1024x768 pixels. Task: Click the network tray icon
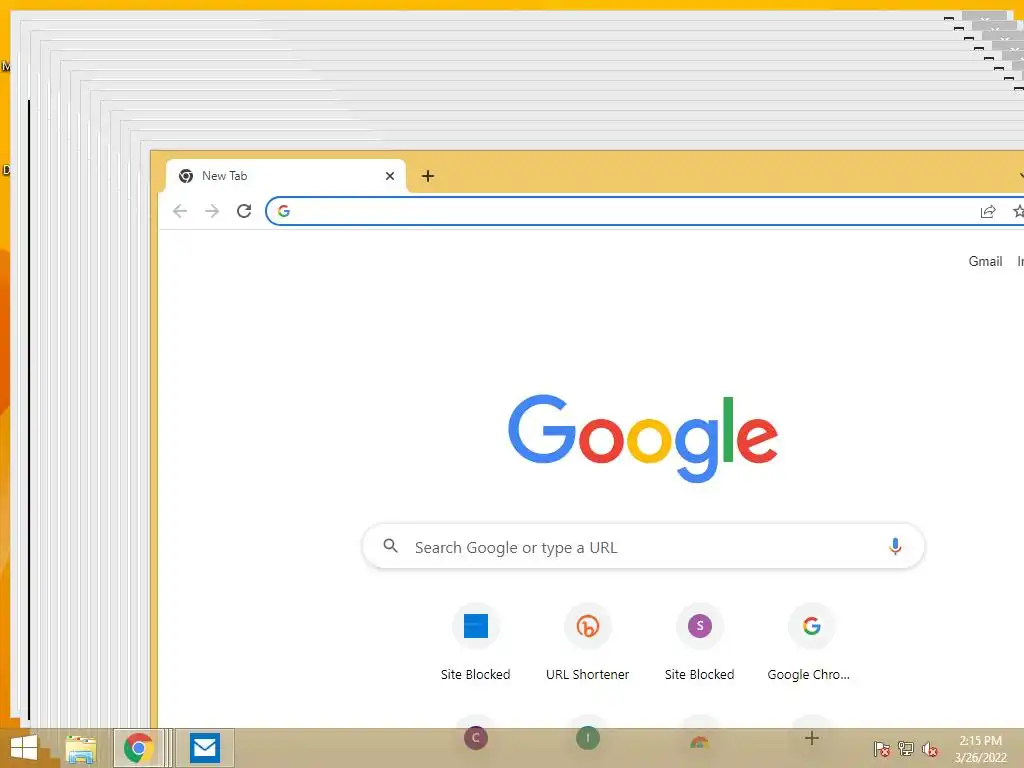click(x=906, y=749)
